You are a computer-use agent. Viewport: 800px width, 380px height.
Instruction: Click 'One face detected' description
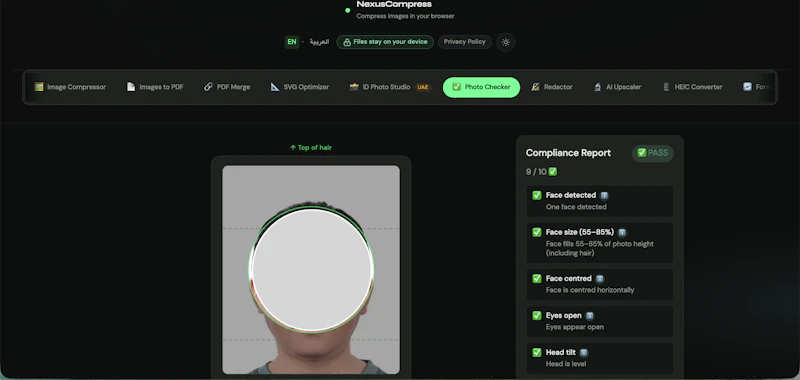pyautogui.click(x=576, y=207)
